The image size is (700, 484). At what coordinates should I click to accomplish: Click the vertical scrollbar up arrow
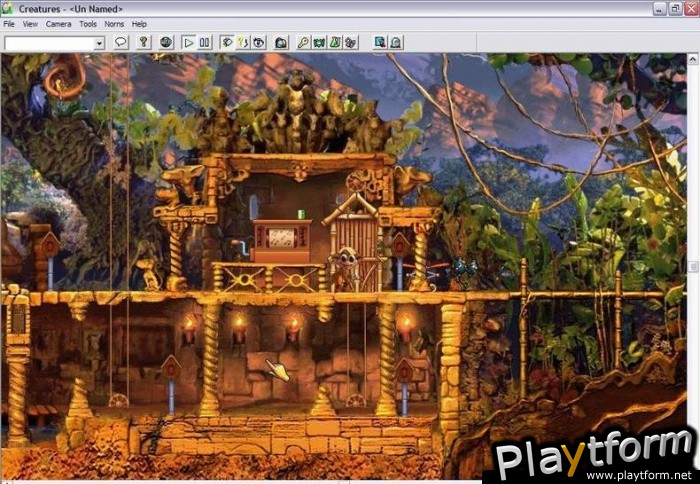click(x=693, y=58)
